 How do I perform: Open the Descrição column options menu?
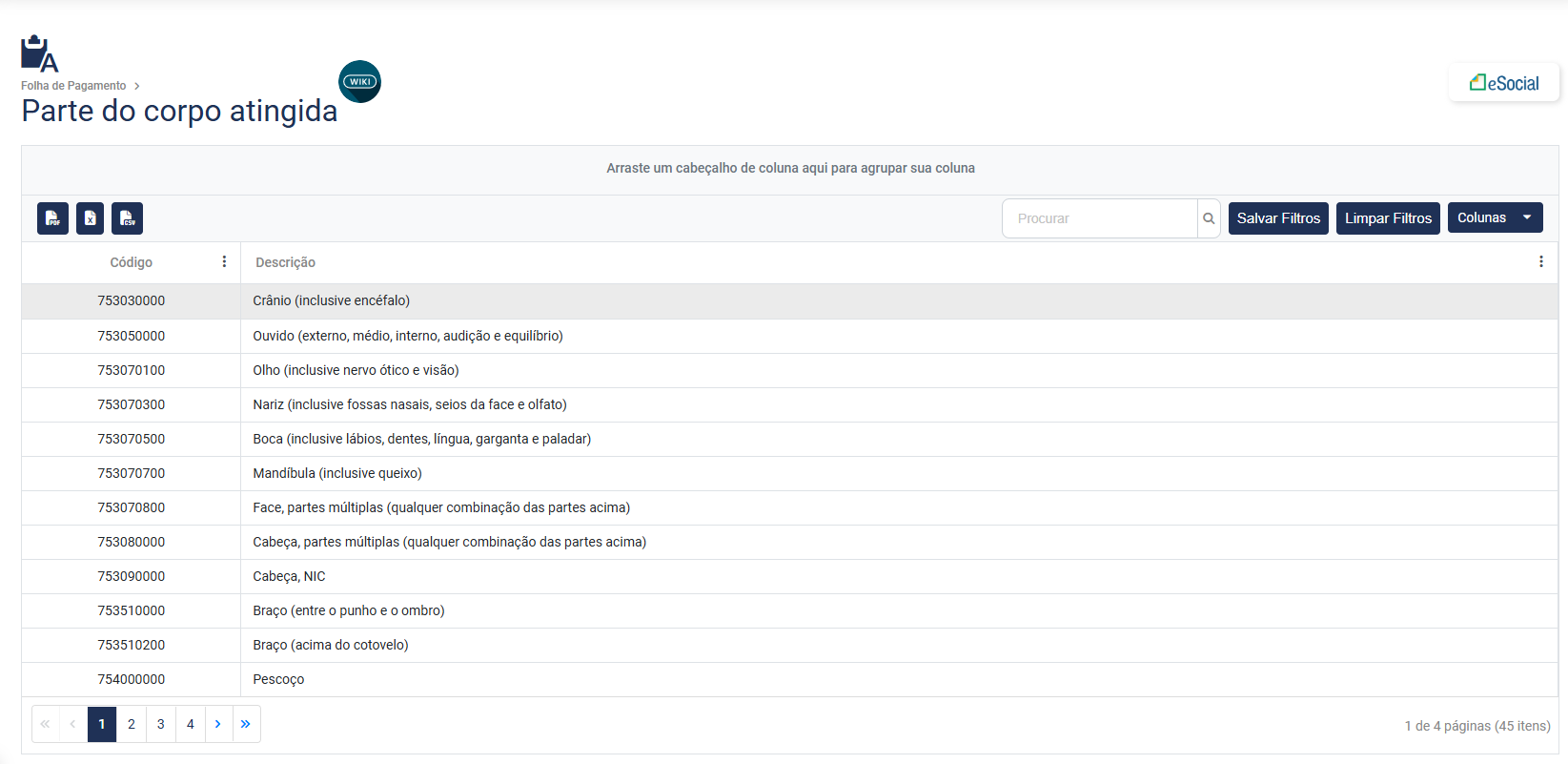[x=1540, y=261]
